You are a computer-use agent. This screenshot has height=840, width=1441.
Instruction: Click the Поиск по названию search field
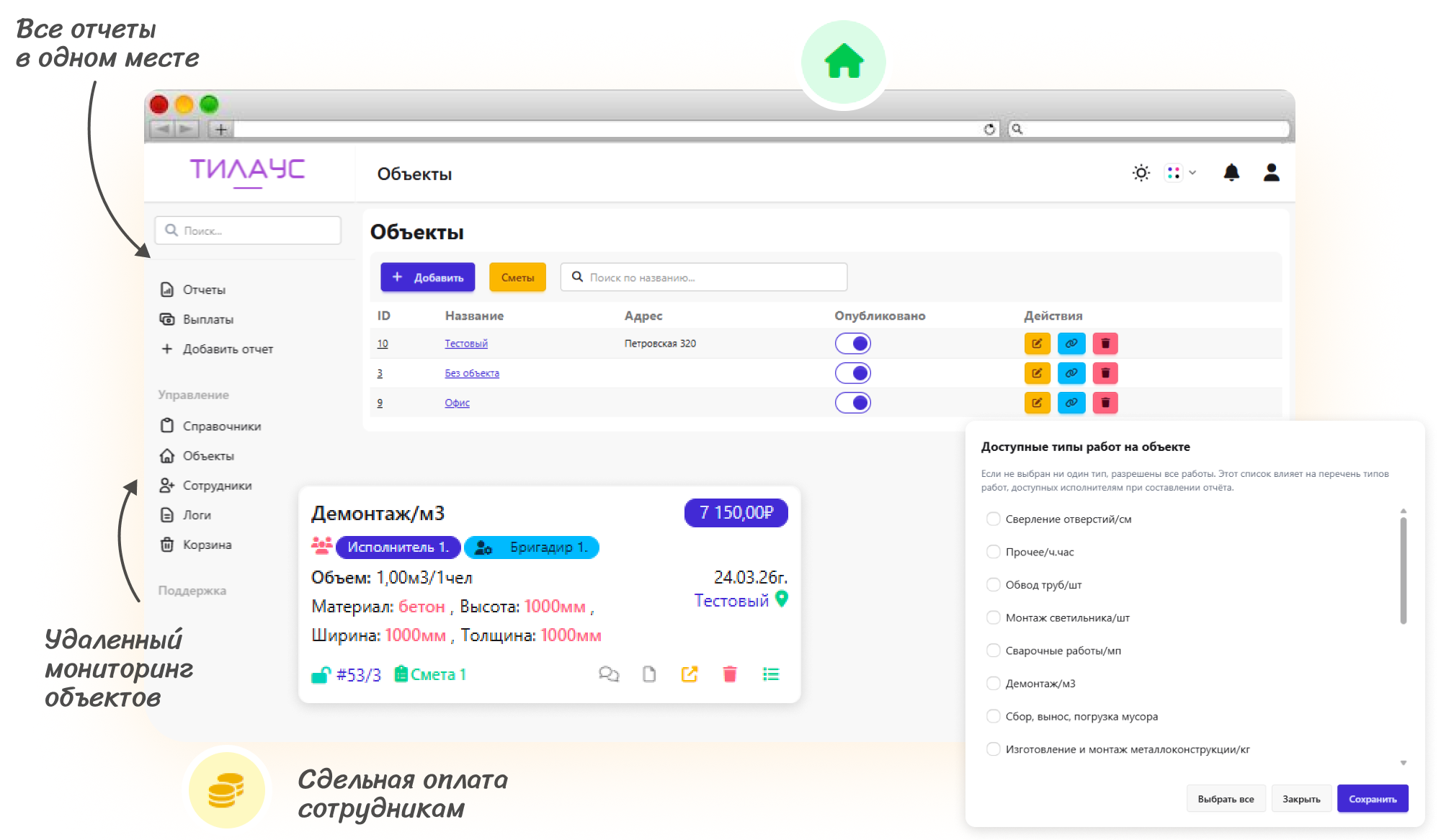pyautogui.click(x=704, y=277)
